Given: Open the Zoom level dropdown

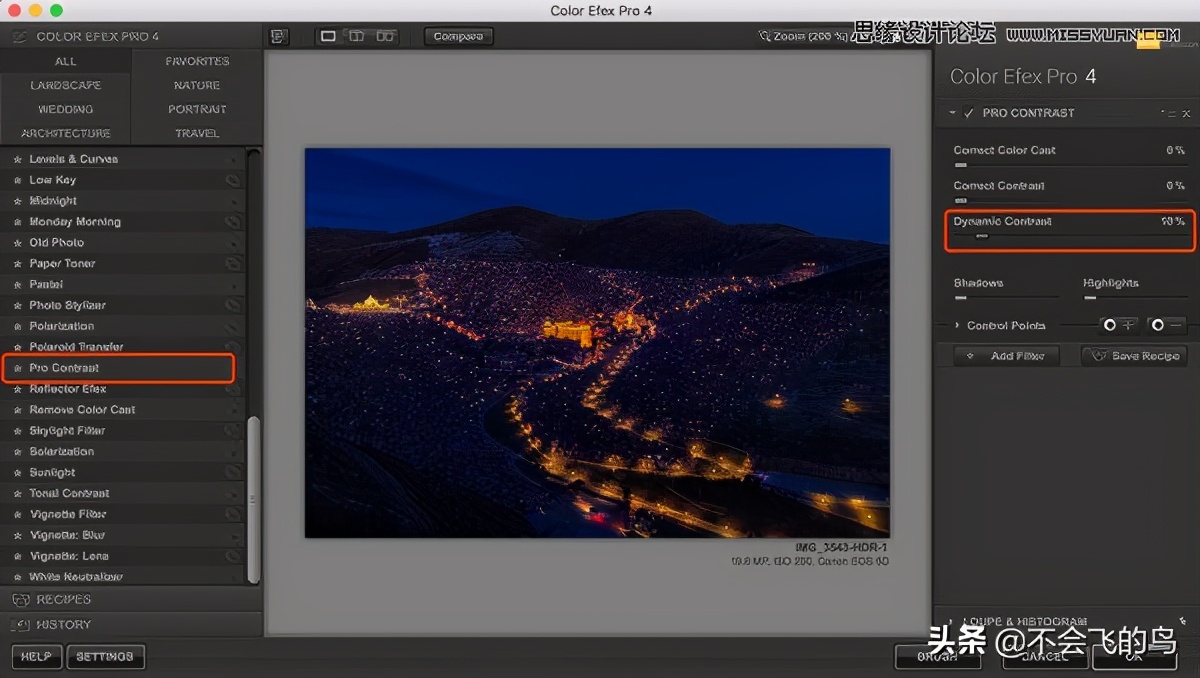Looking at the screenshot, I should tap(800, 34).
